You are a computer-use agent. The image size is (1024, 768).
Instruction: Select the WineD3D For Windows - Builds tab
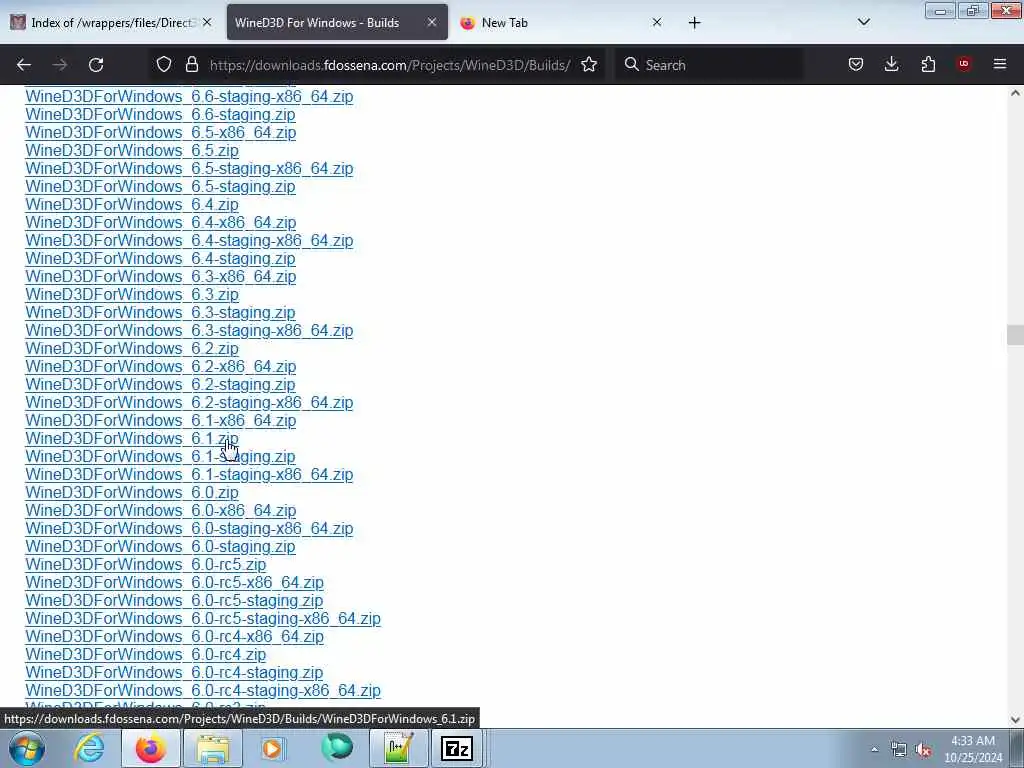(337, 22)
